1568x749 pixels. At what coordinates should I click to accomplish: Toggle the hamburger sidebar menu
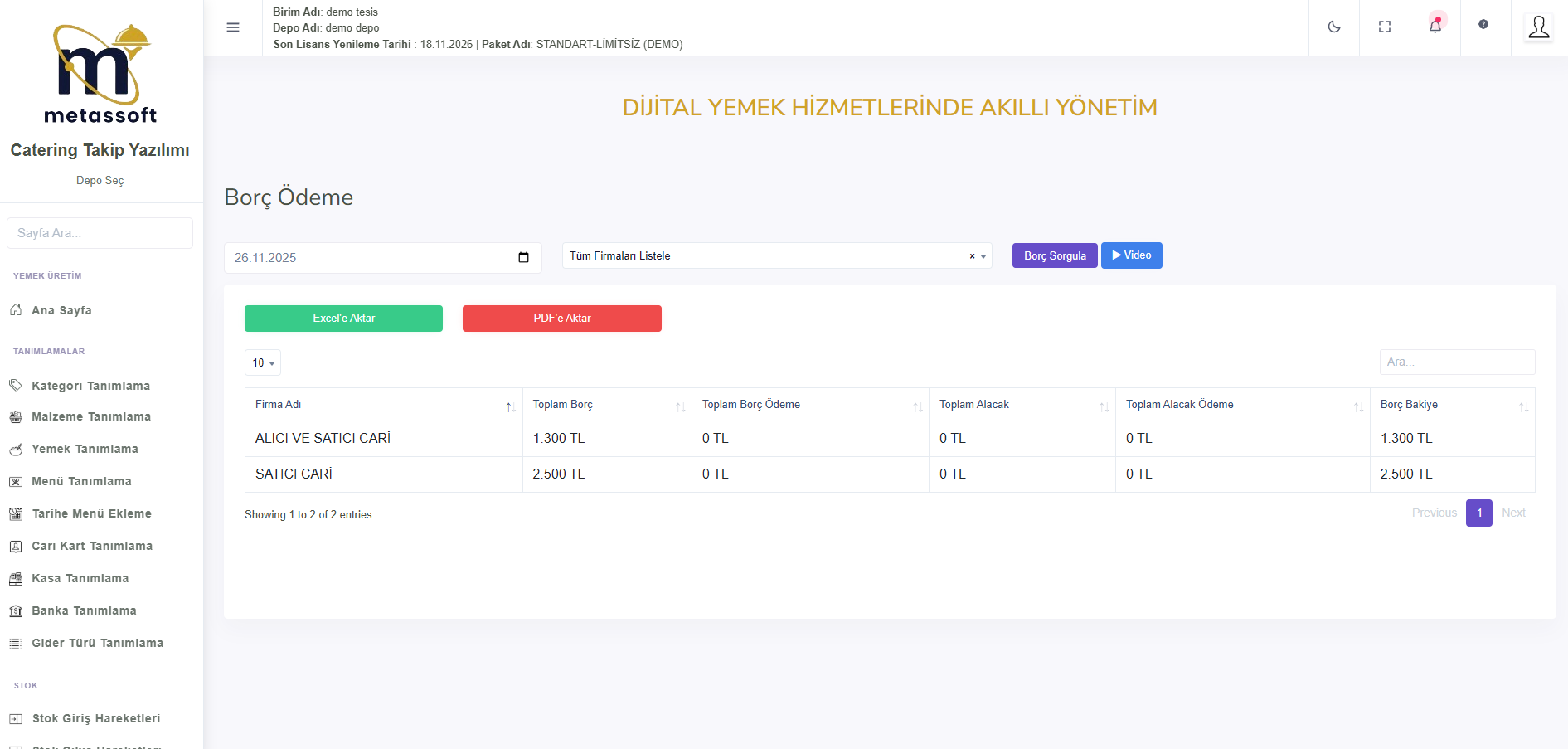click(233, 27)
